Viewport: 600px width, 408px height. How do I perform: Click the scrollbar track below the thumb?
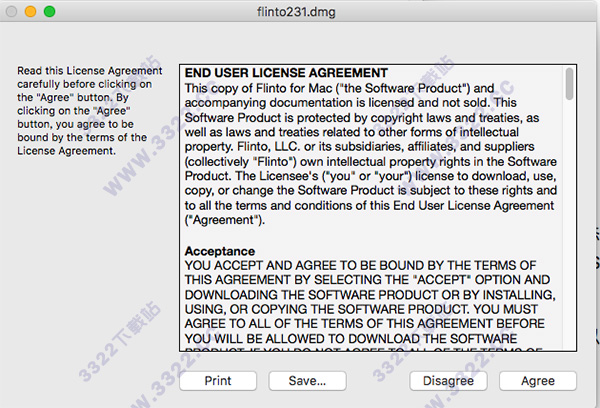[x=569, y=226]
